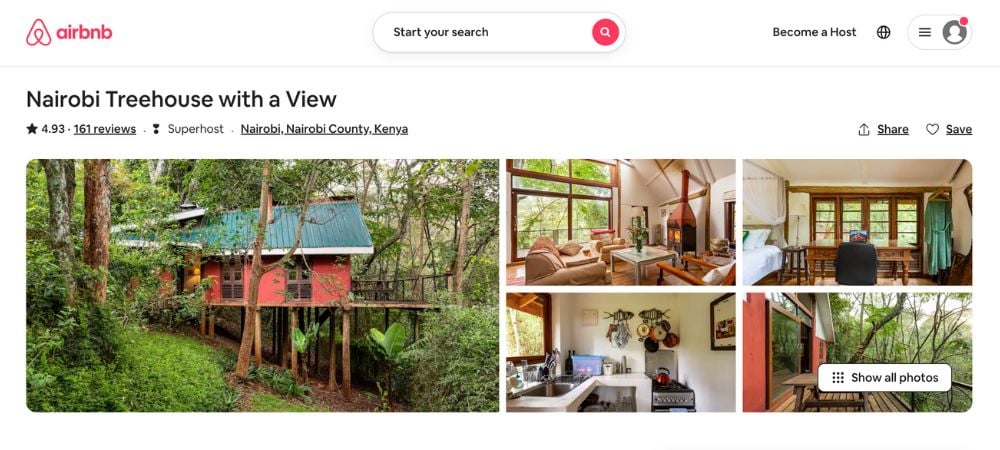Open the bedroom with desk photo
The height and width of the screenshot is (450, 1000).
pyautogui.click(x=857, y=222)
